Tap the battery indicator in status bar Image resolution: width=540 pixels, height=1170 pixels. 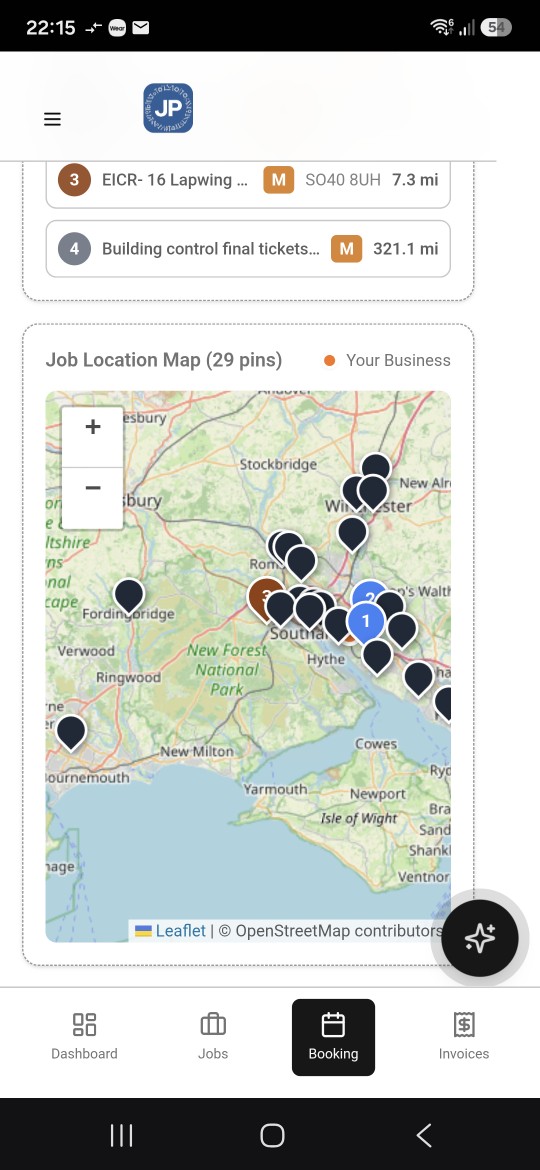pyautogui.click(x=497, y=28)
